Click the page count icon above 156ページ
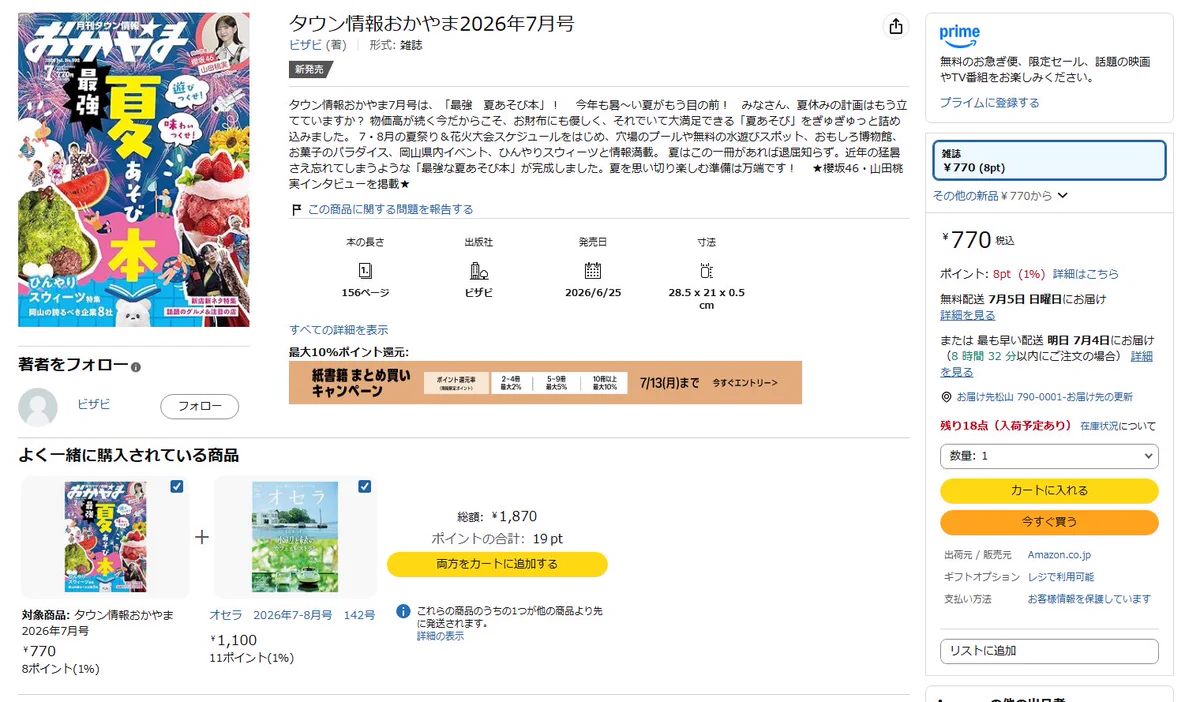The height and width of the screenshot is (702, 1200). [365, 270]
